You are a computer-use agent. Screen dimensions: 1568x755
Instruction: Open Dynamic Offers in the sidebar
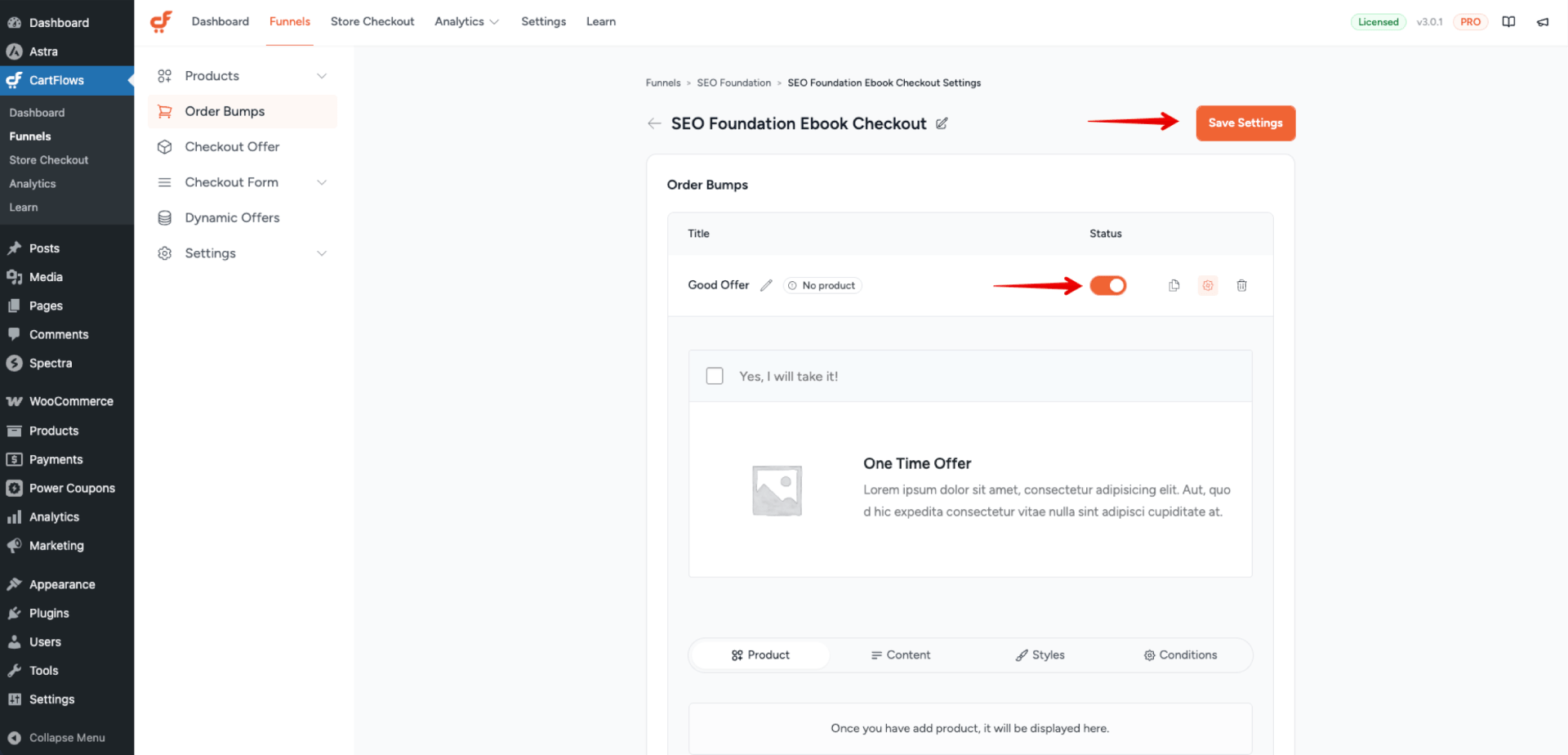tap(243, 217)
